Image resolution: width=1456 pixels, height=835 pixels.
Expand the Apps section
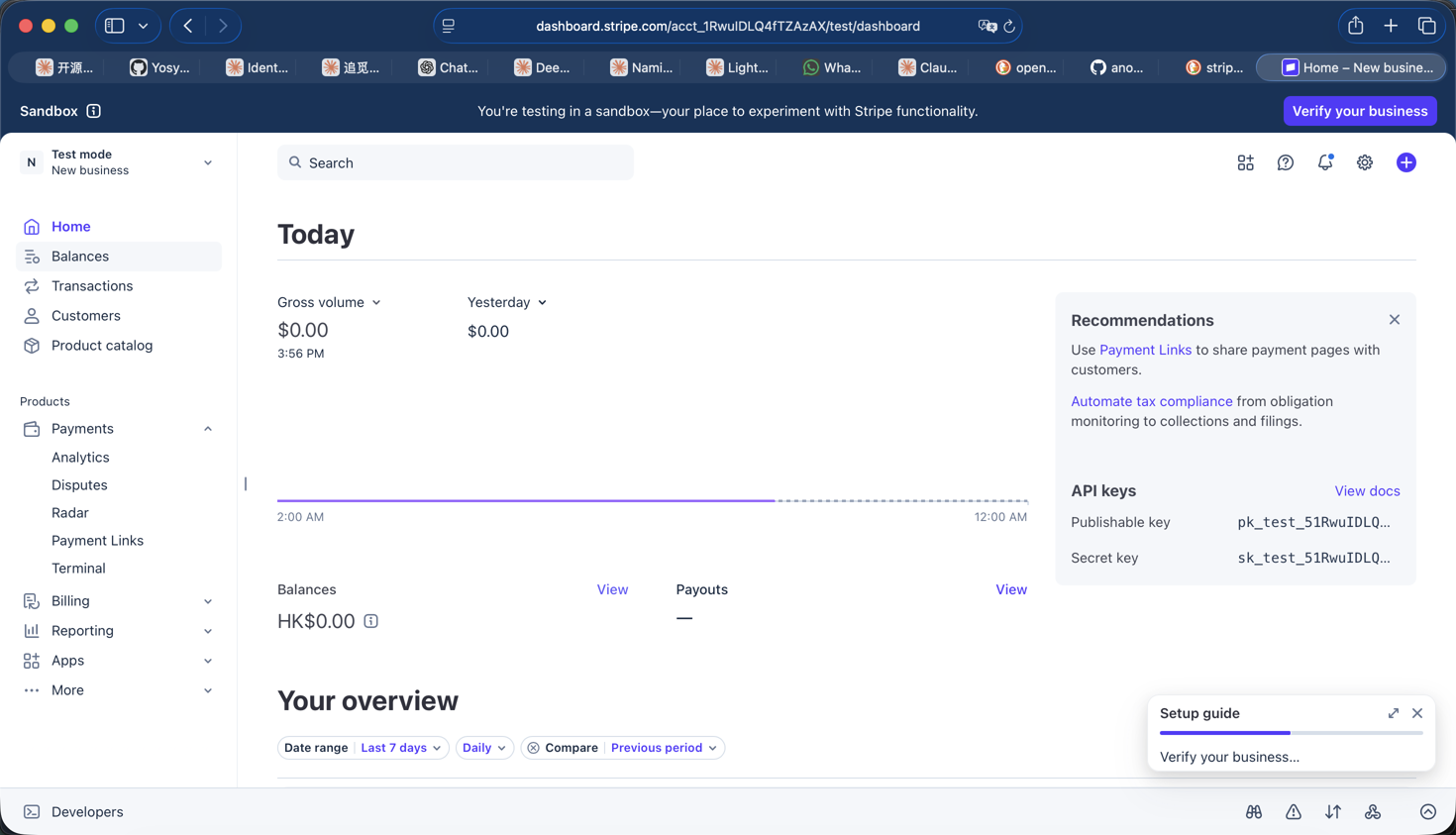tap(208, 661)
